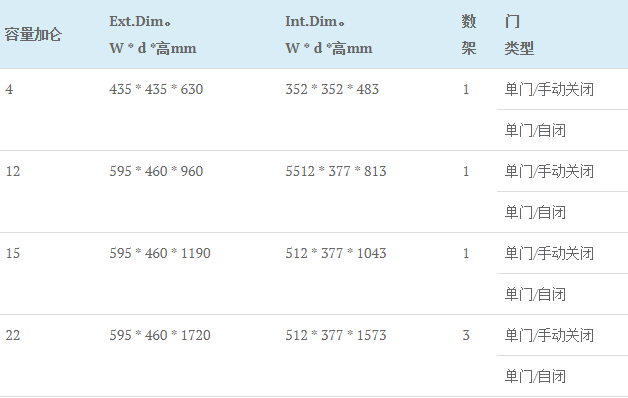The width and height of the screenshot is (628, 398).
Task: Click exterior dimension 595 * 460 * 1190
Action: 160,253
